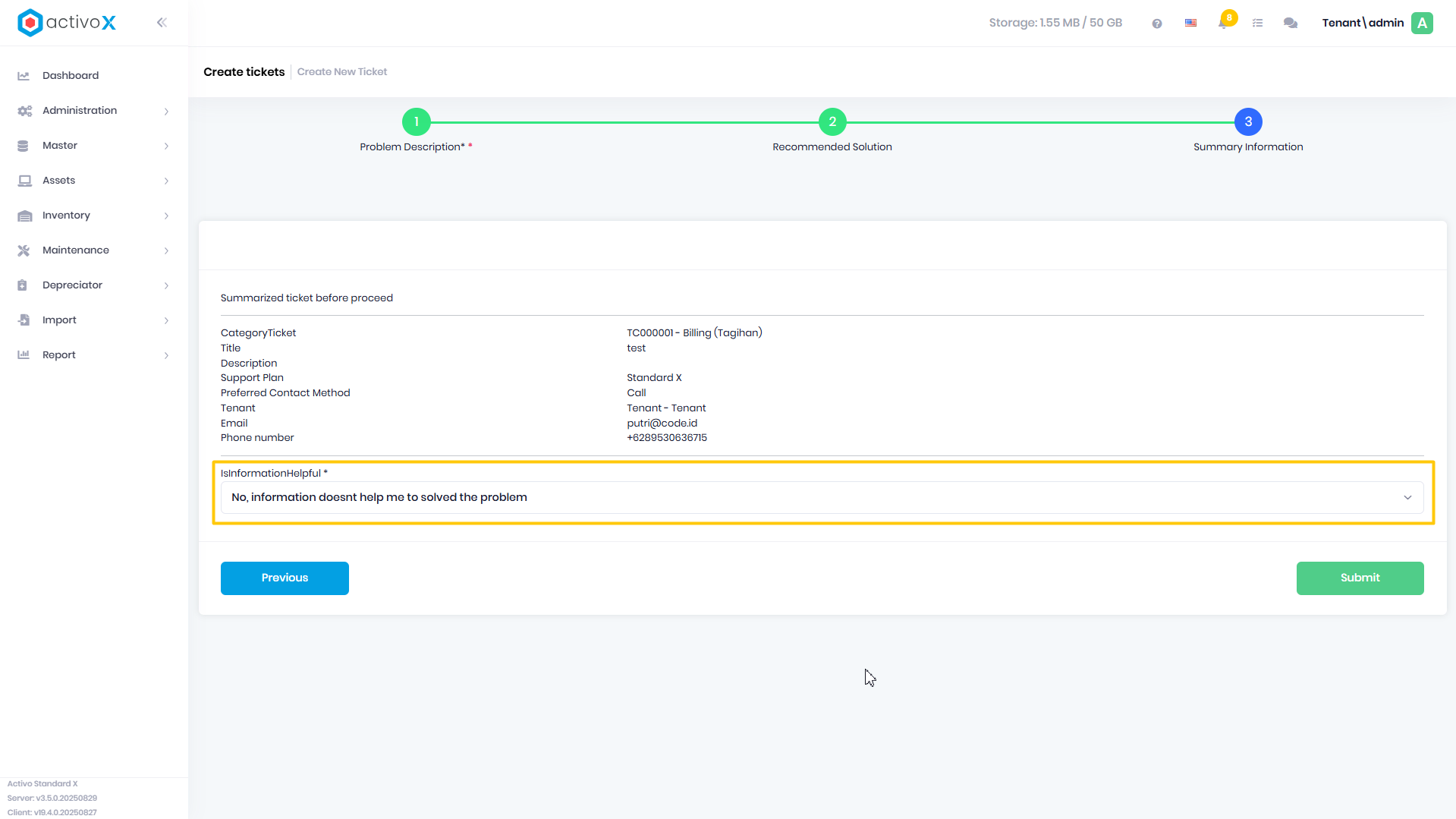
Task: Click the Storage usage text
Action: point(1055,23)
